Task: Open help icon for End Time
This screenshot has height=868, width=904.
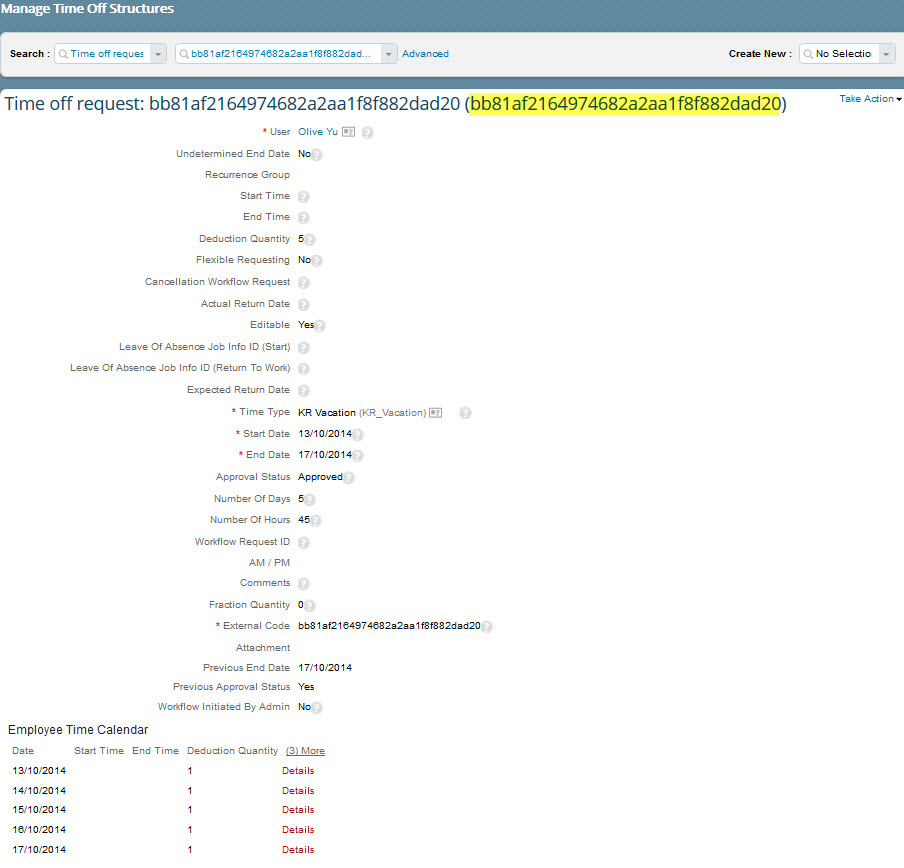Action: [x=304, y=217]
